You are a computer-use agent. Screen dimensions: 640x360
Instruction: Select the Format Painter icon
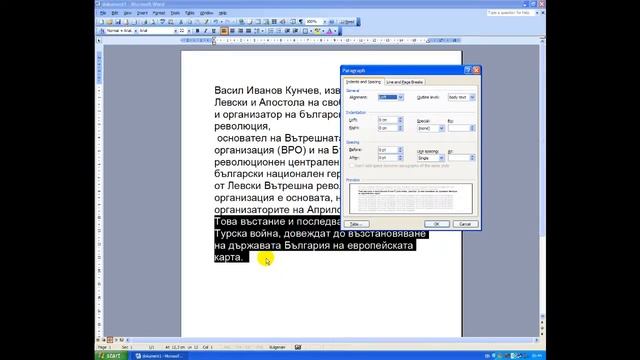[207, 22]
